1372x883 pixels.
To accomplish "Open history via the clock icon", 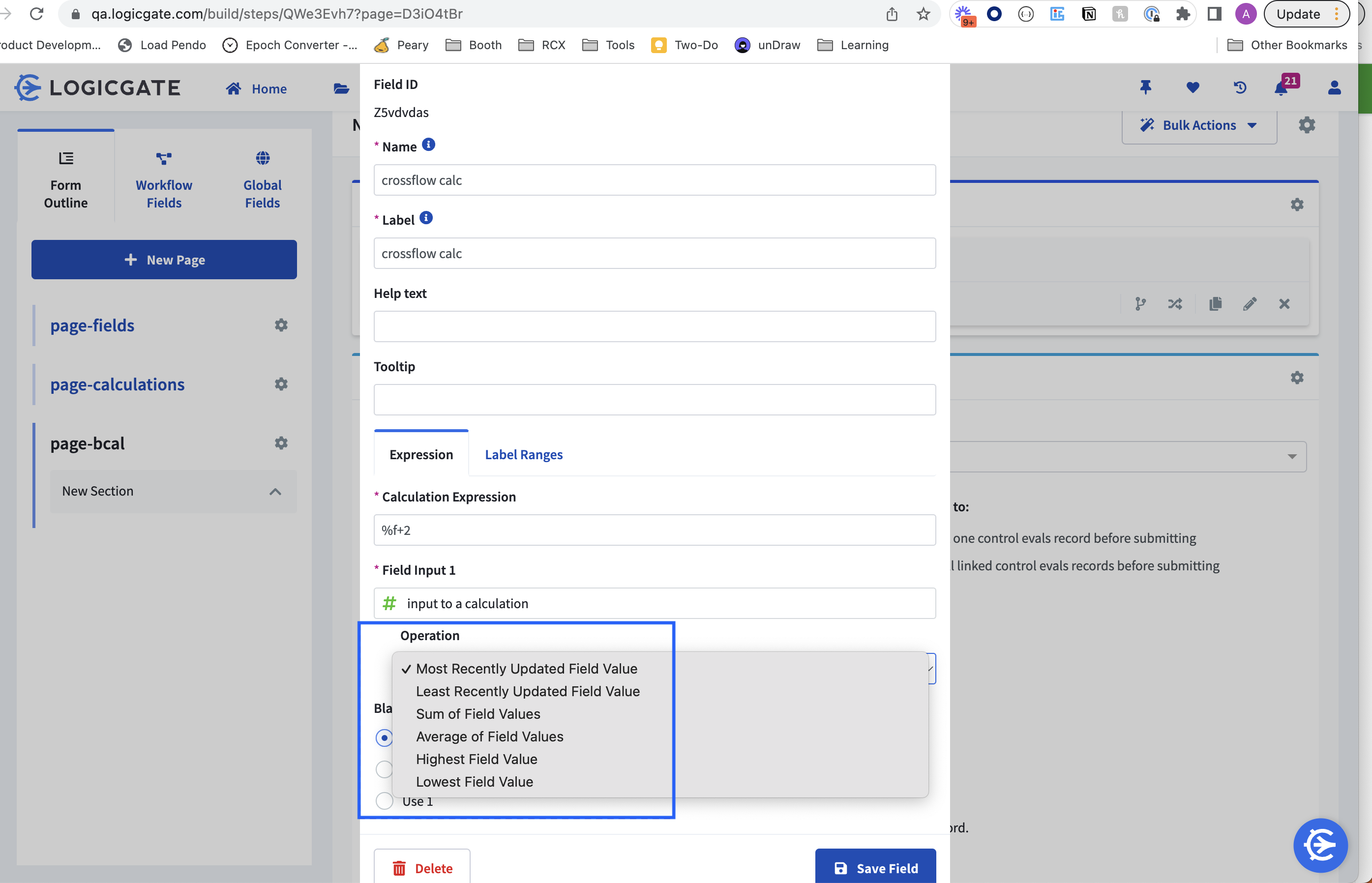I will pyautogui.click(x=1240, y=87).
